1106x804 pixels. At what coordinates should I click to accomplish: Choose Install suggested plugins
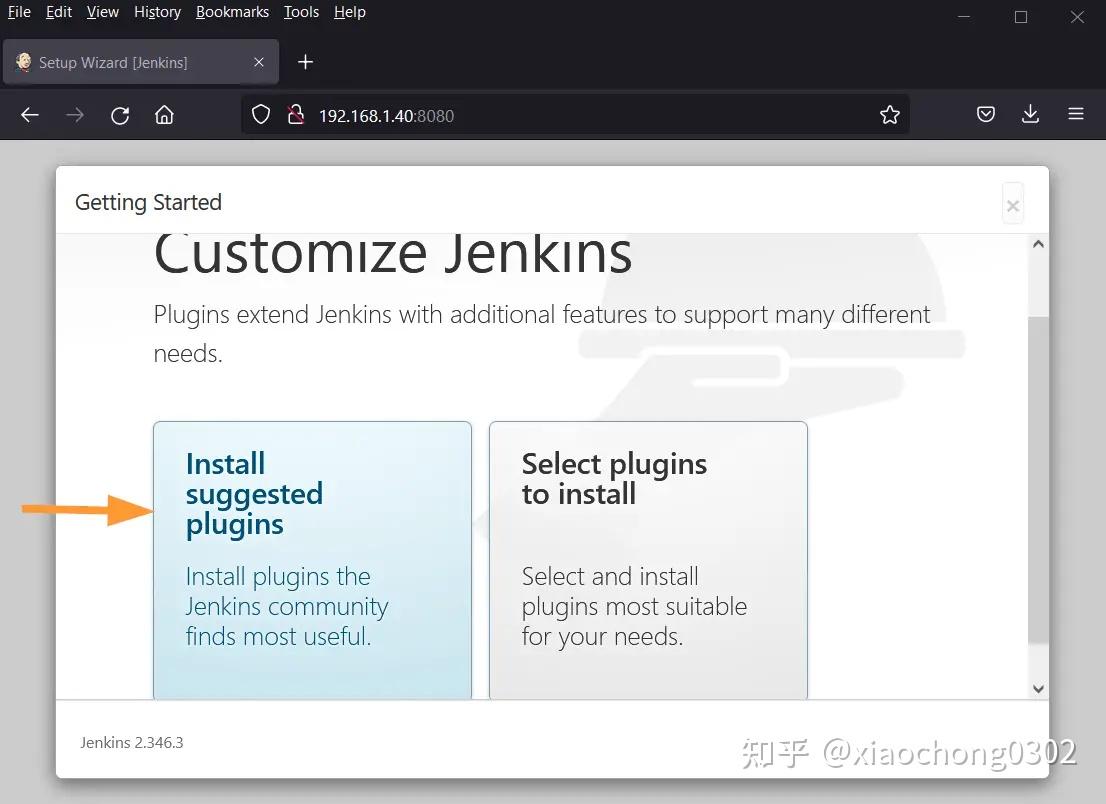(311, 560)
